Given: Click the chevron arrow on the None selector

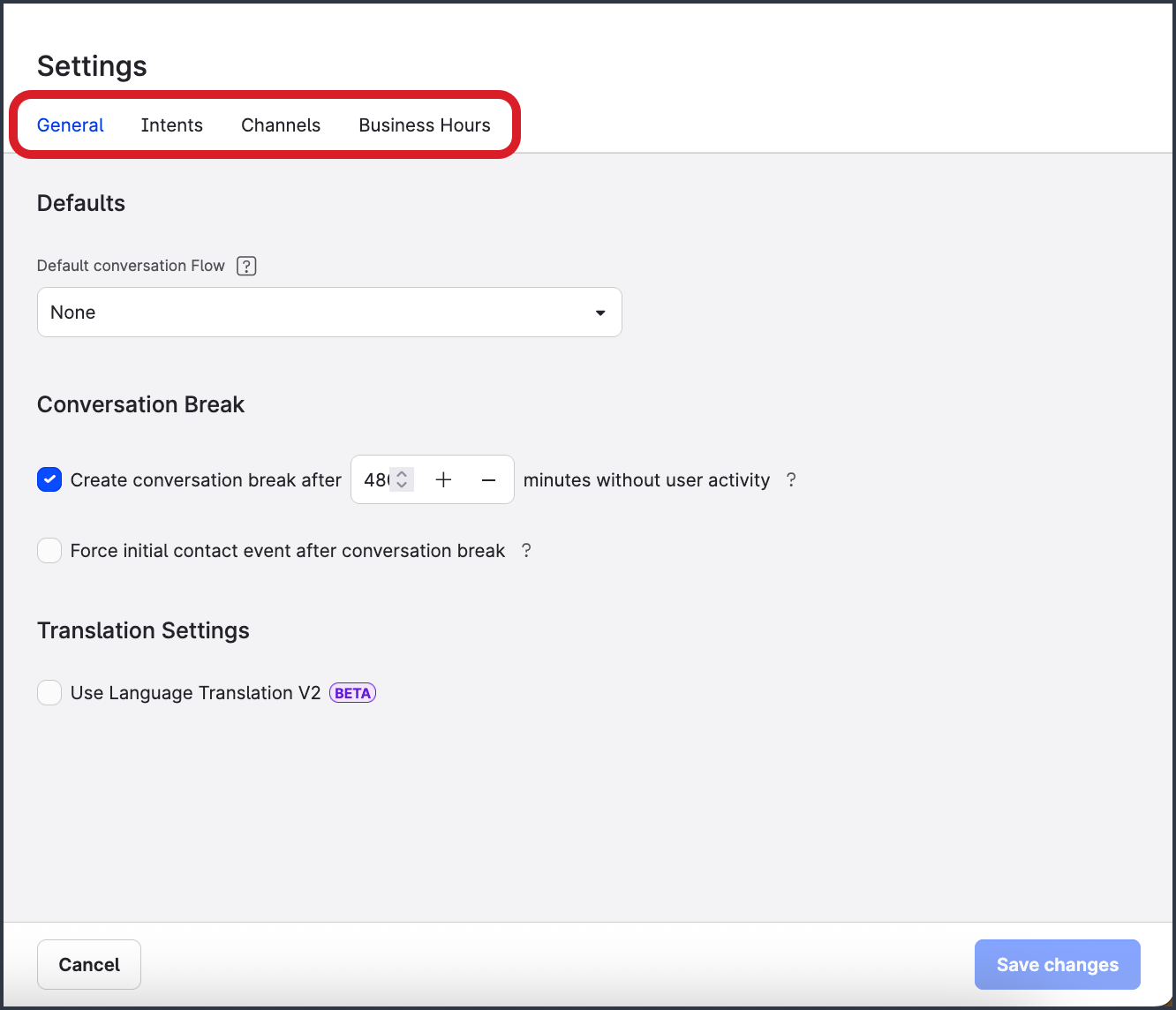Looking at the screenshot, I should [x=600, y=312].
